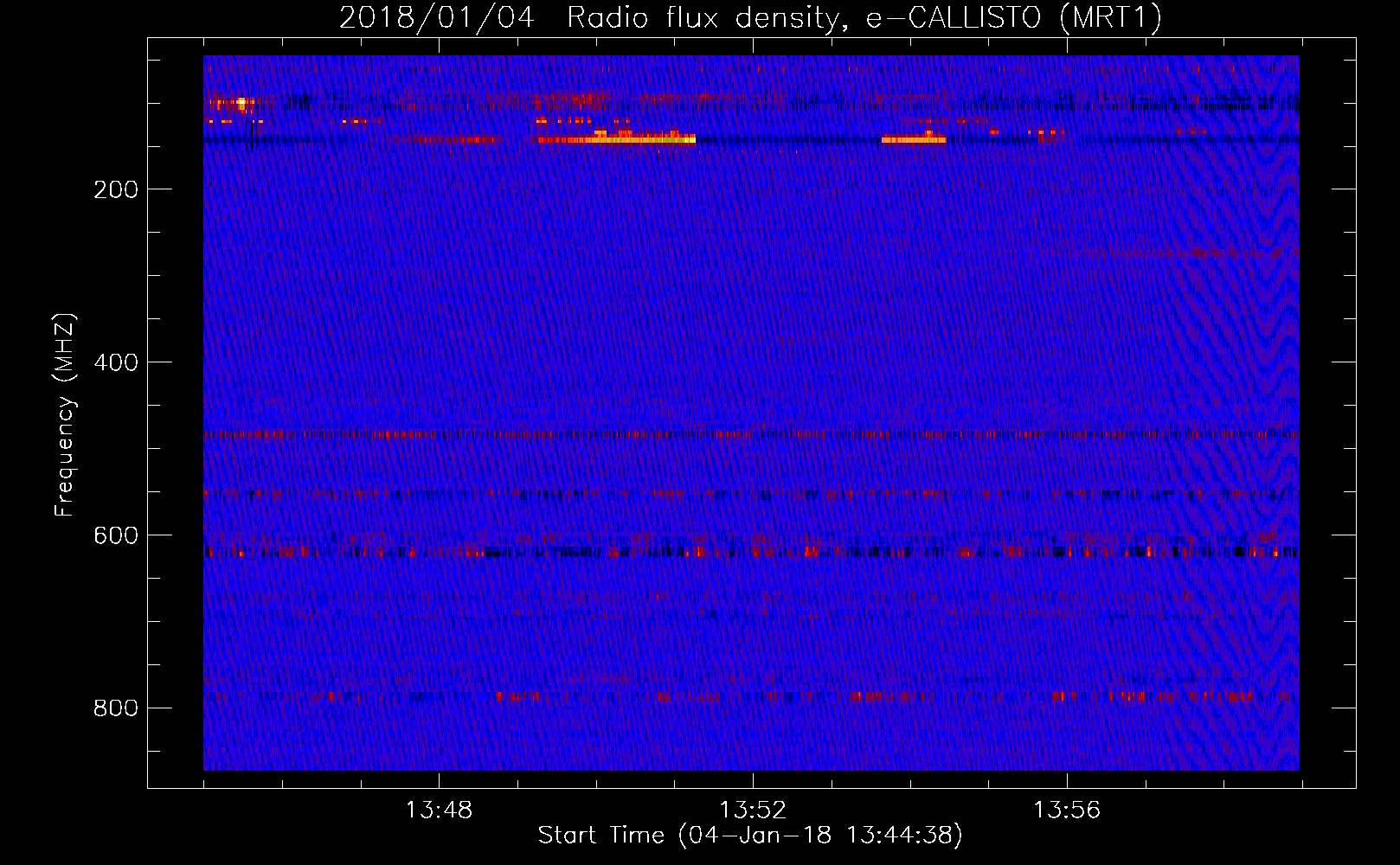
Task: Click the '600' frequency tick label
Action: pos(116,535)
